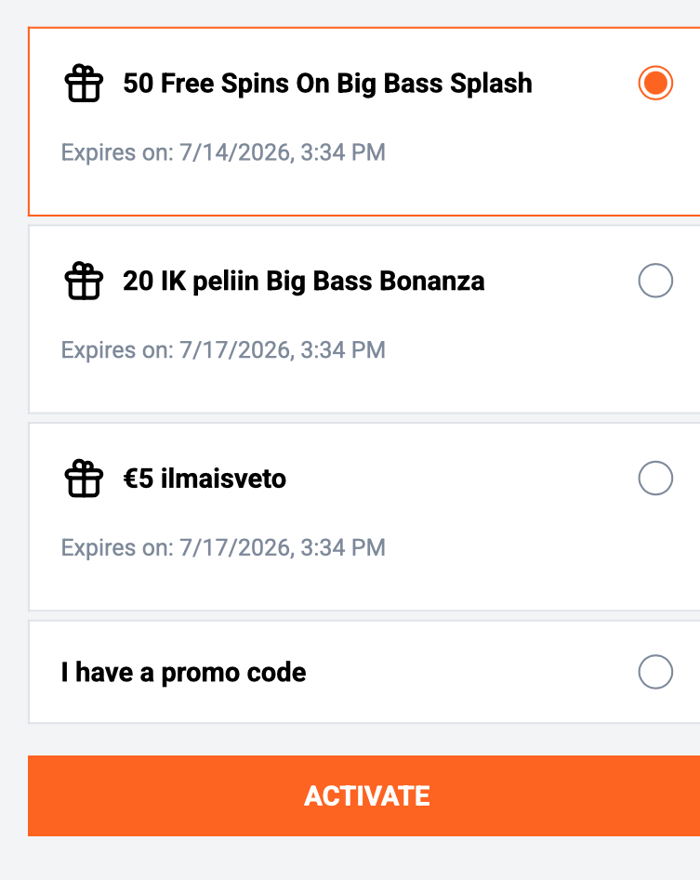Click the 20 IK peliin Big Bass Bonanza title
700x880 pixels.
tap(304, 281)
